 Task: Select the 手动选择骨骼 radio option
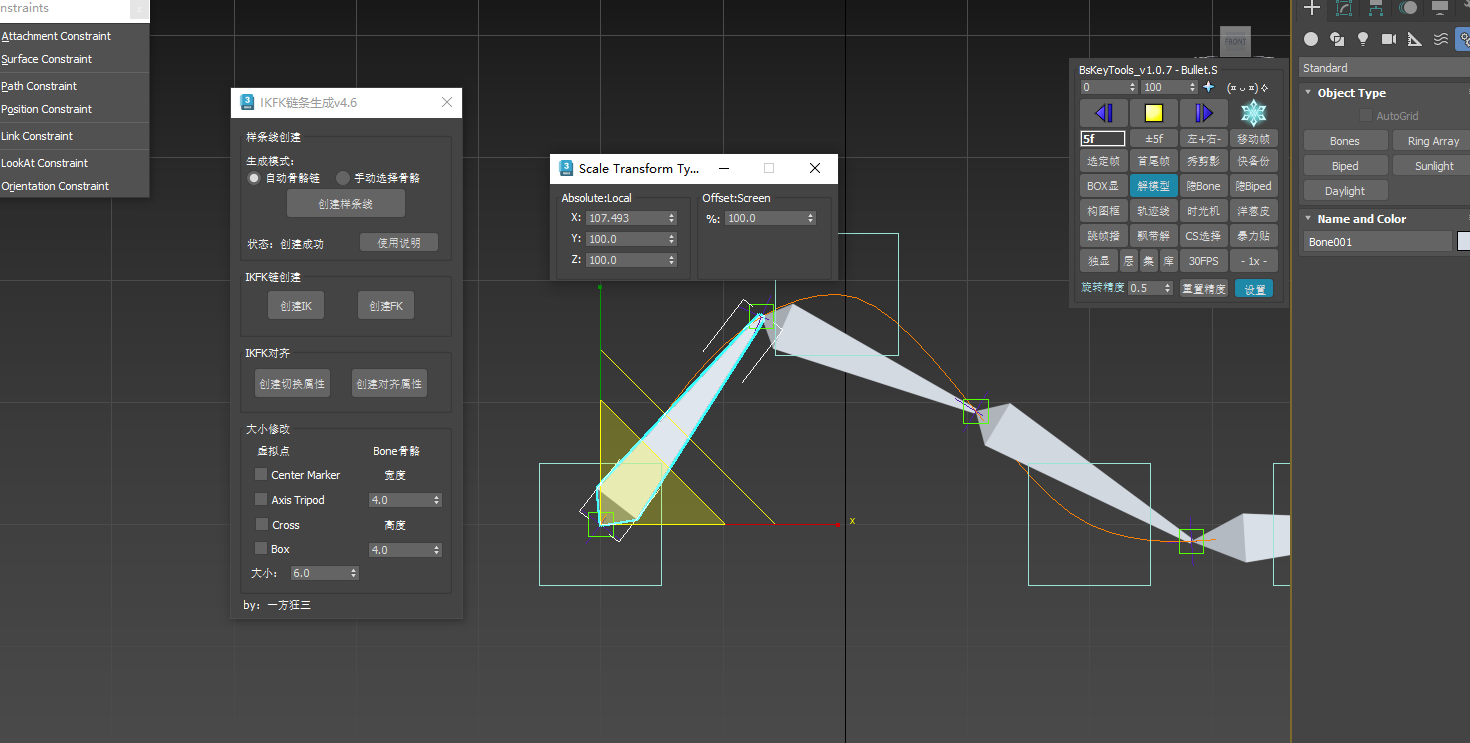(343, 178)
